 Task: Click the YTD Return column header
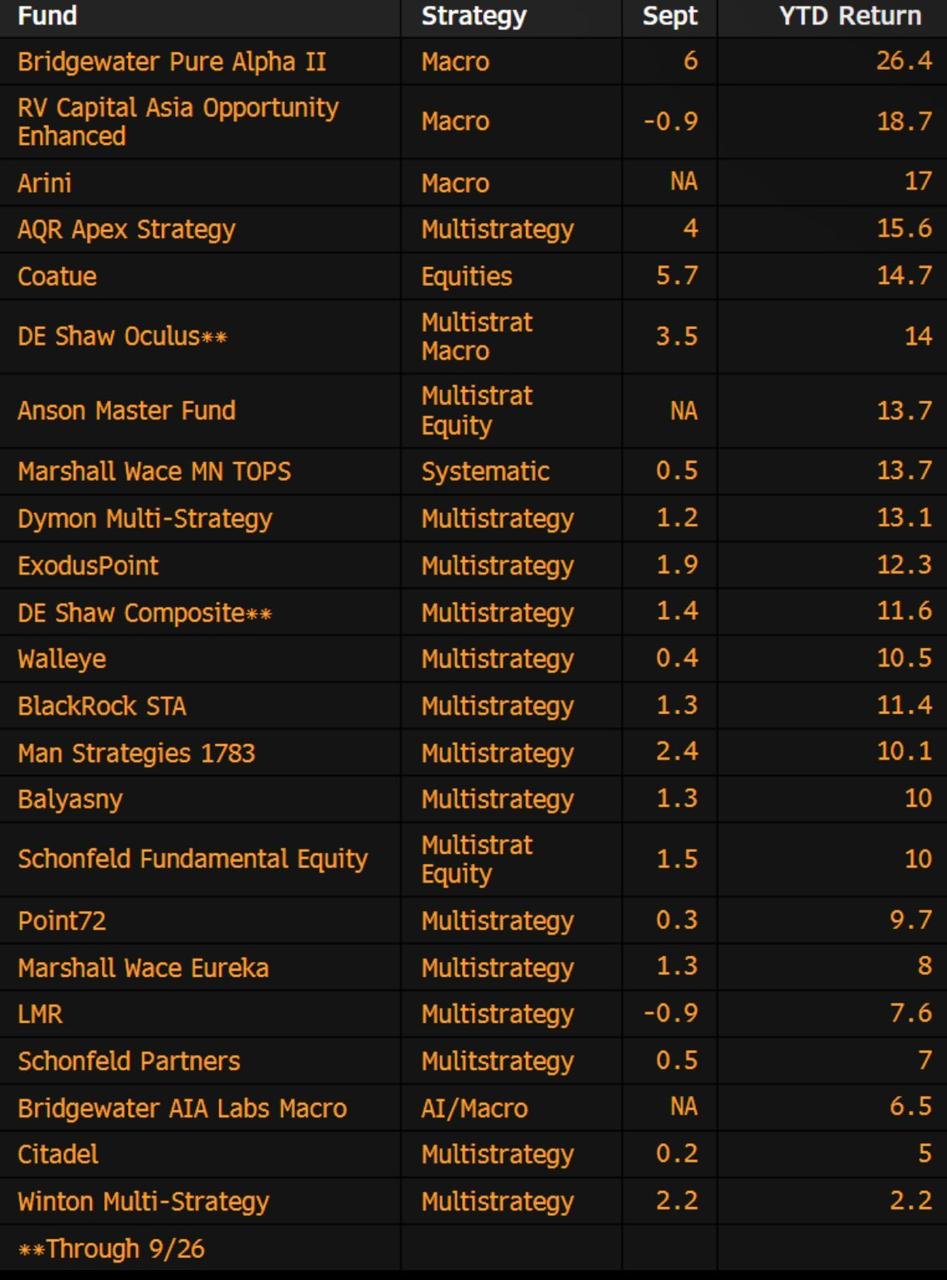click(850, 16)
